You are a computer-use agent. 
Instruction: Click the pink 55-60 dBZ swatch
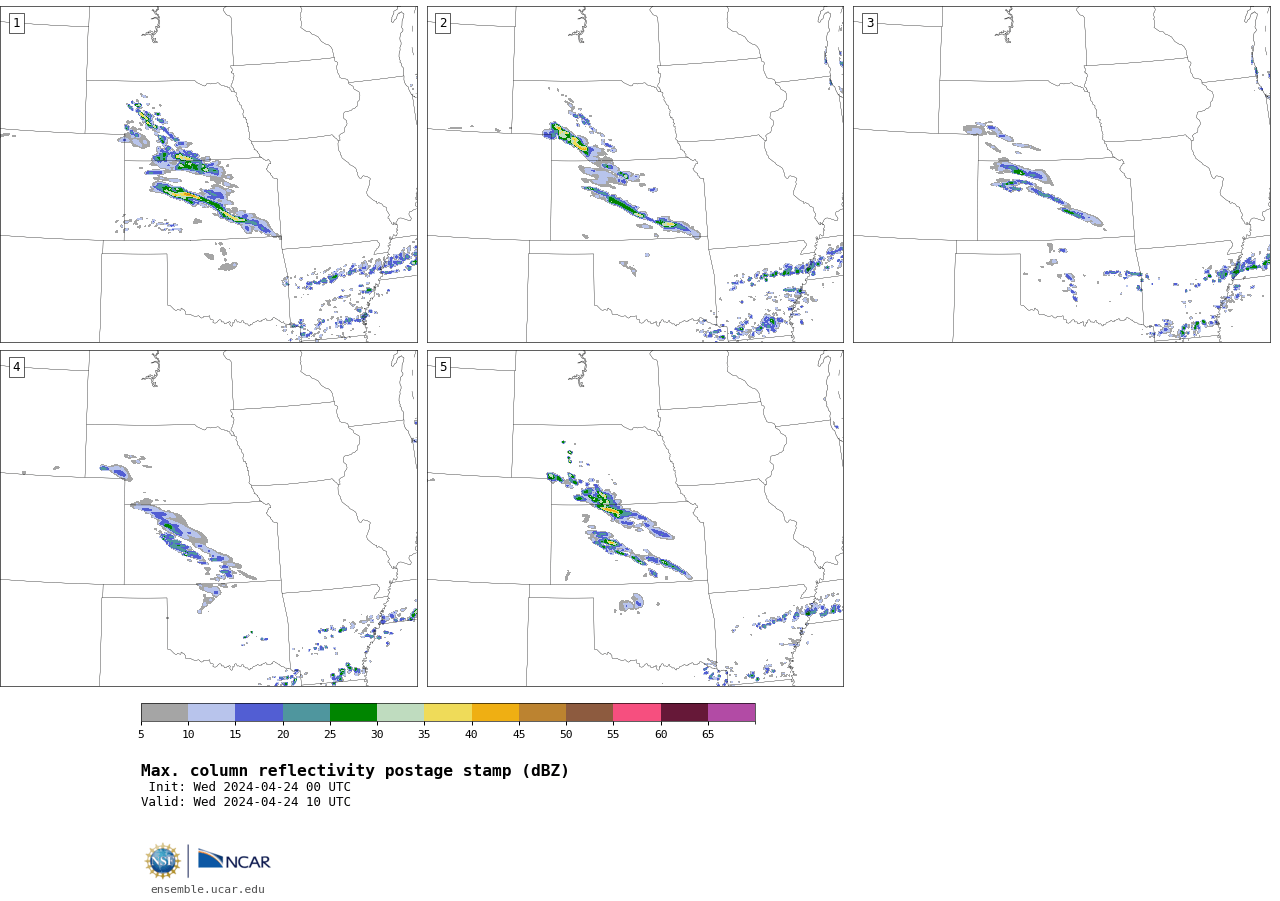[x=637, y=712]
